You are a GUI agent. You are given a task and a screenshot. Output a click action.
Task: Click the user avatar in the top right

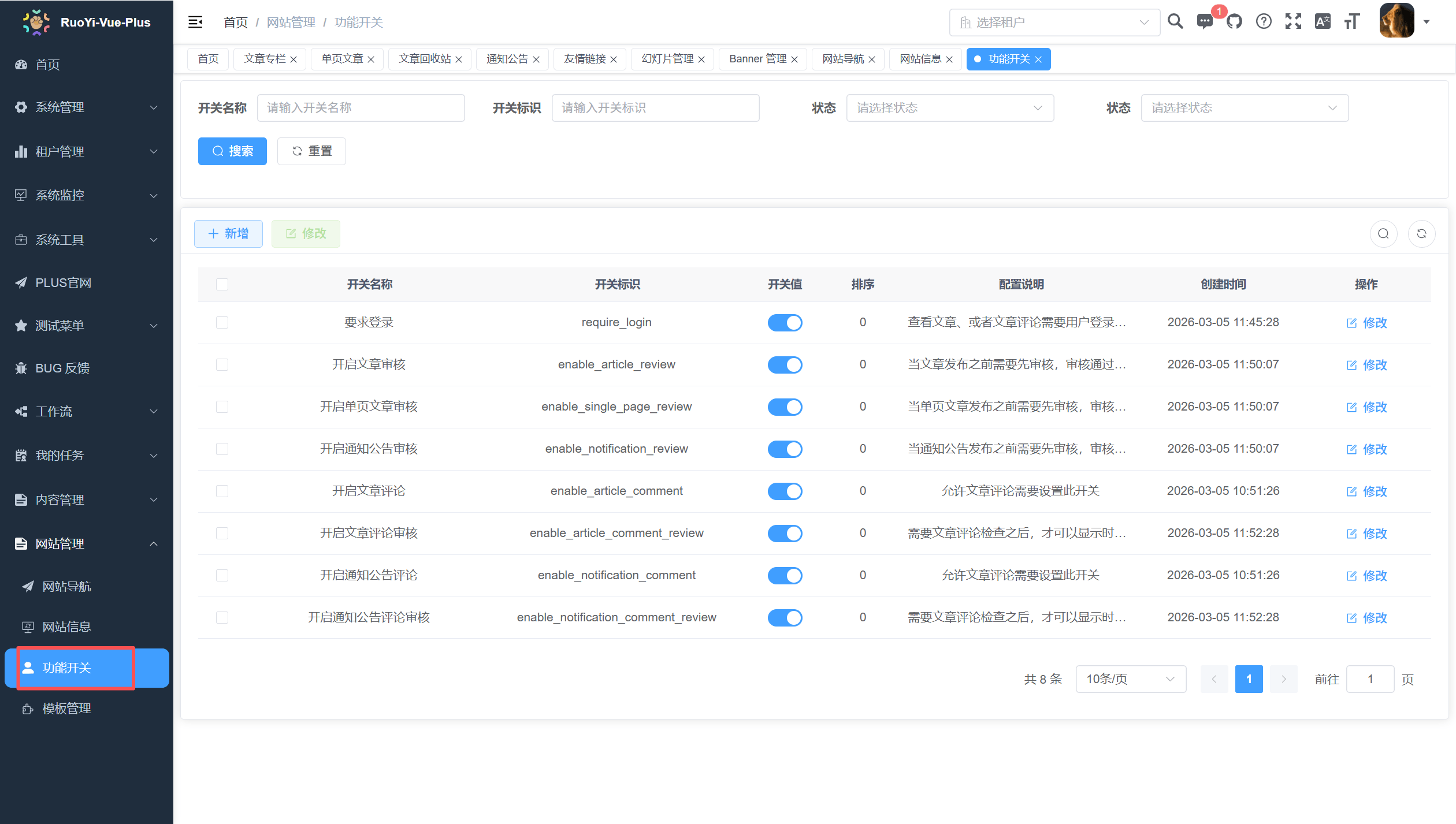1396,21
